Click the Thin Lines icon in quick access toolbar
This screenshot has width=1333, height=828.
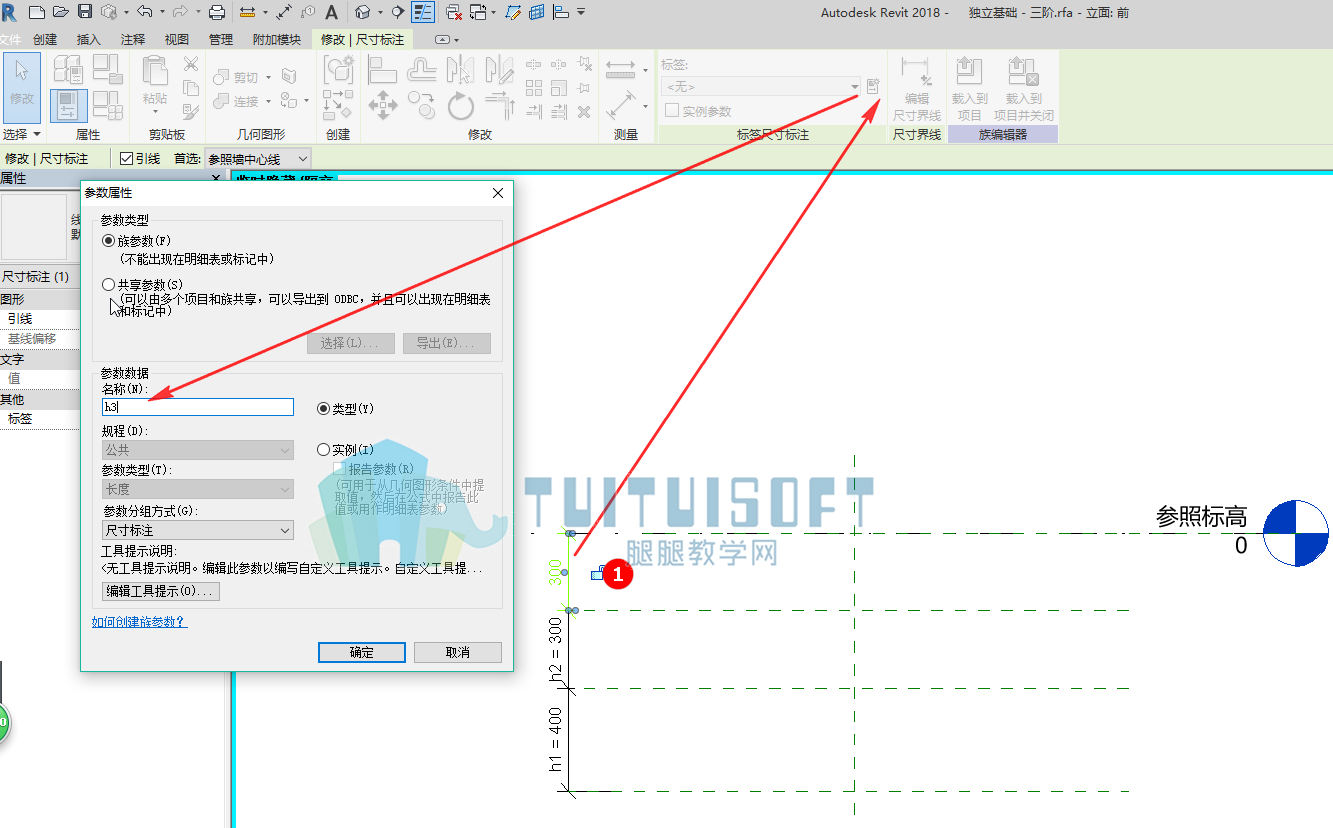[423, 12]
